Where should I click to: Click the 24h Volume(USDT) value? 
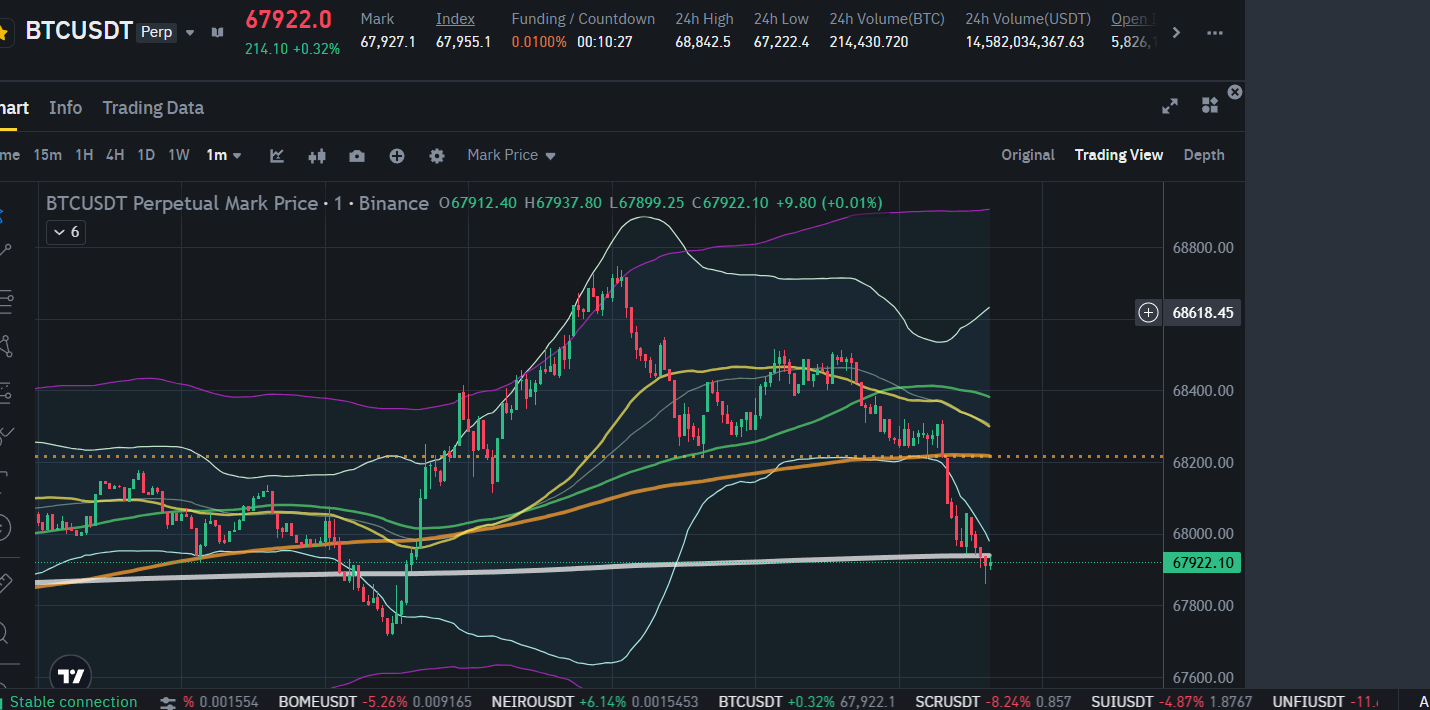pos(1025,42)
